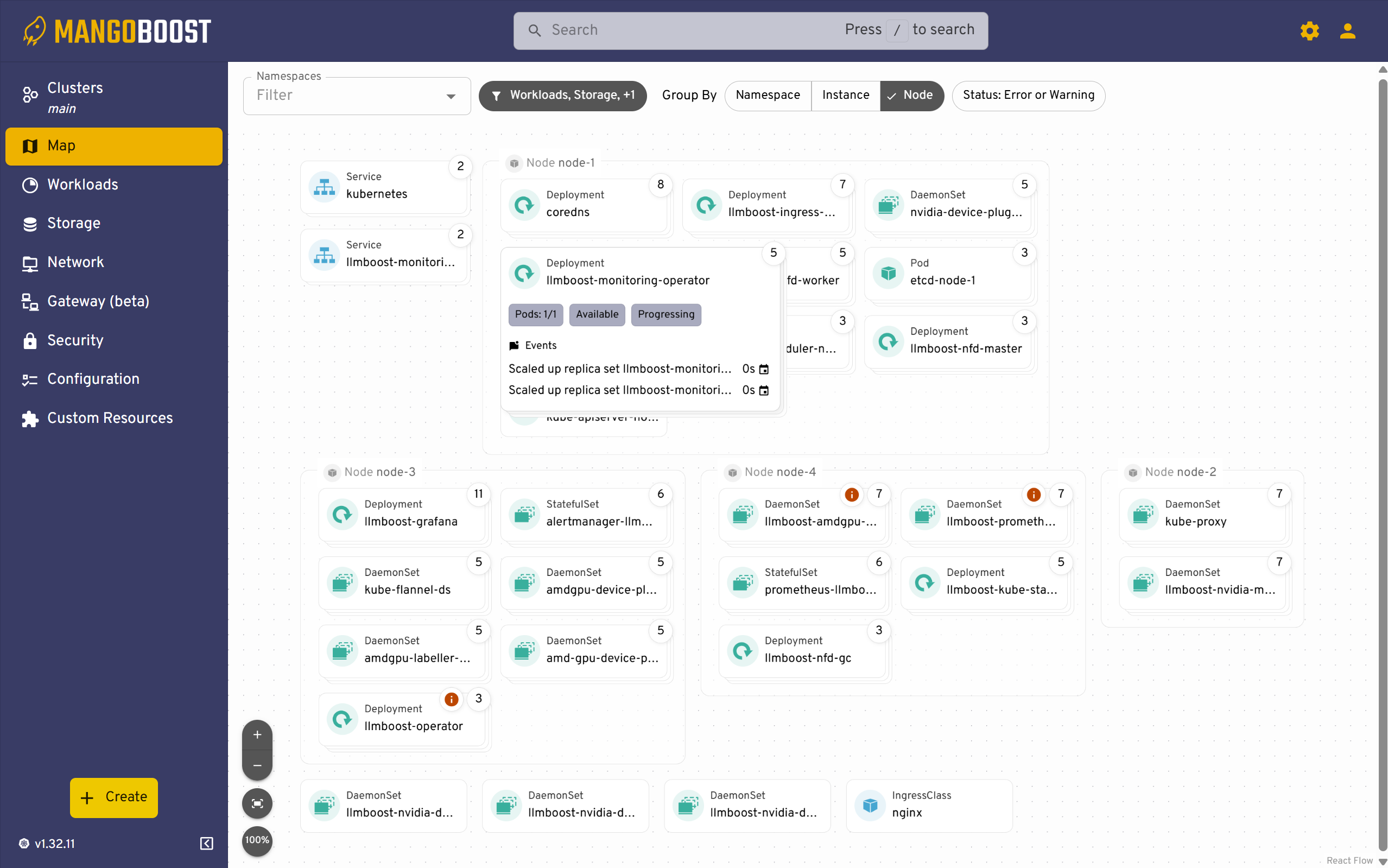Open the Workloads, Storage, +1 filter chip
The width and height of the screenshot is (1388, 868).
[x=562, y=96]
